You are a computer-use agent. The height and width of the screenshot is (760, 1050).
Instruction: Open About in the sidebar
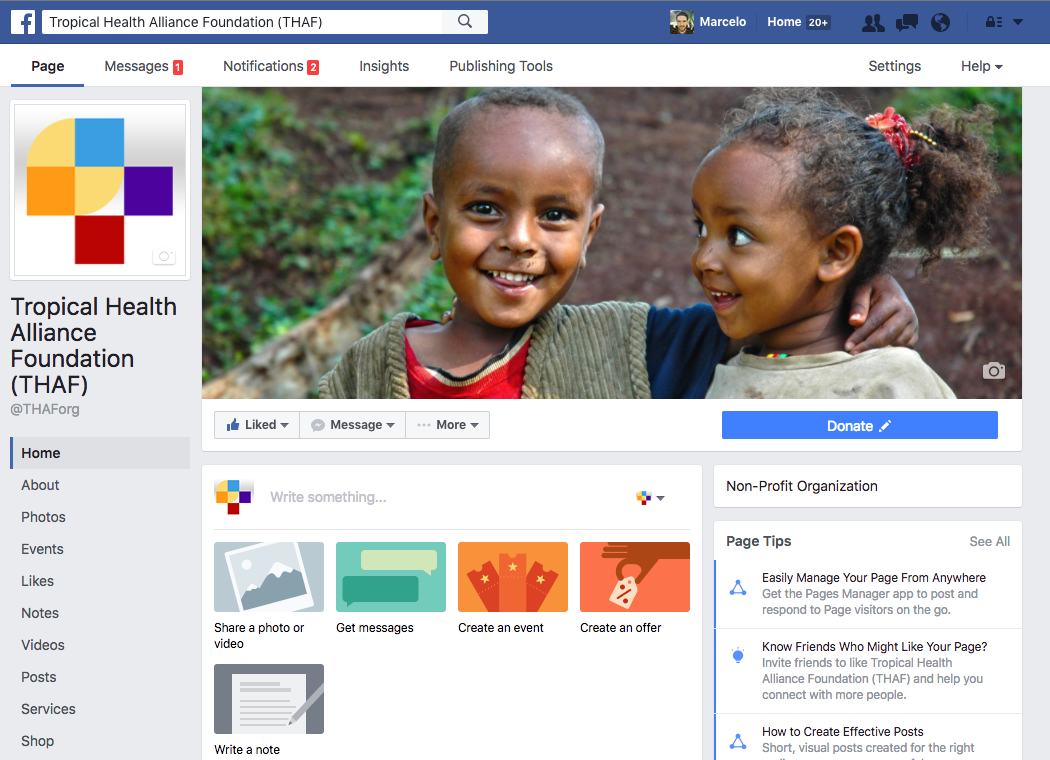tap(40, 485)
